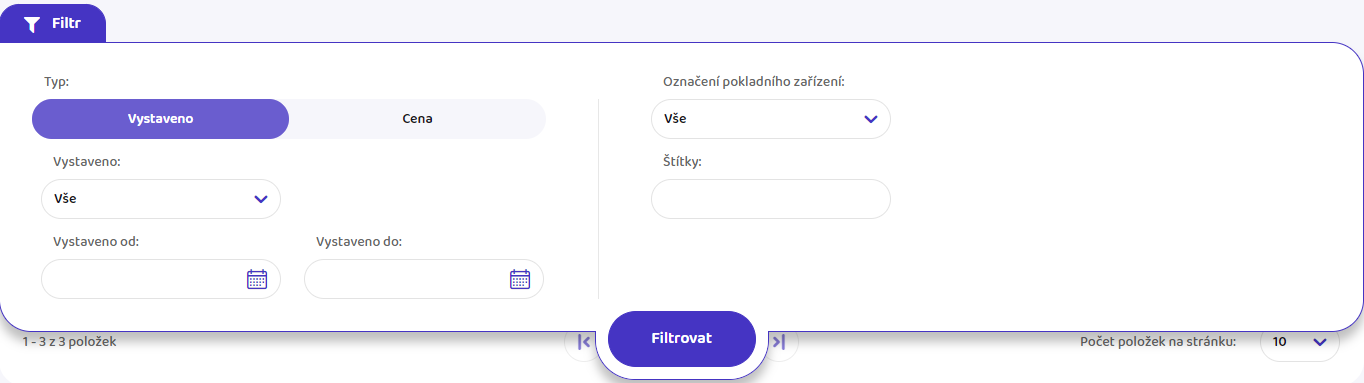This screenshot has height=383, width=1364.
Task: Jump to first page of results
Action: (584, 342)
